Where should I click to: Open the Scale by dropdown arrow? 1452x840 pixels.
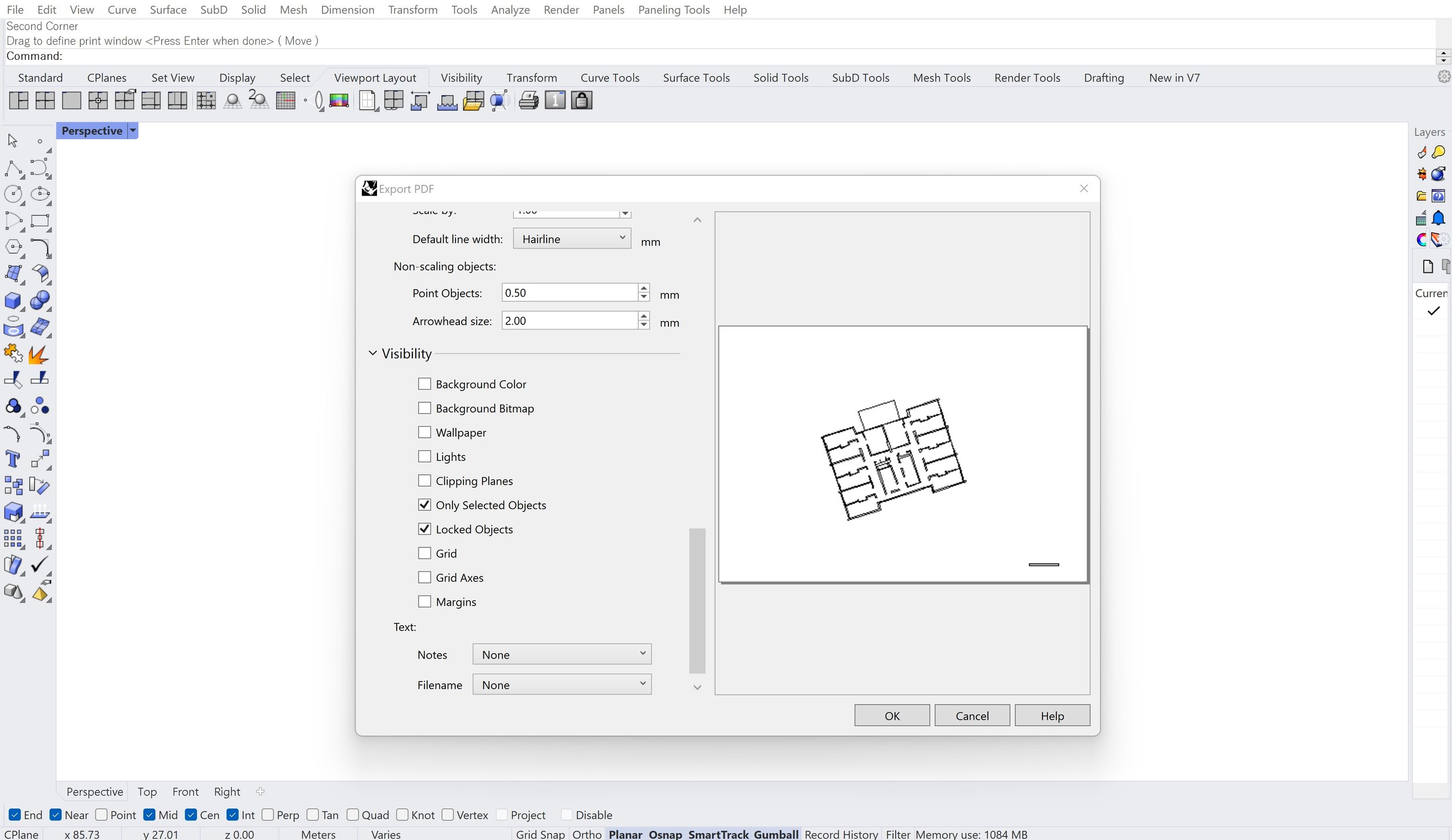tap(625, 213)
